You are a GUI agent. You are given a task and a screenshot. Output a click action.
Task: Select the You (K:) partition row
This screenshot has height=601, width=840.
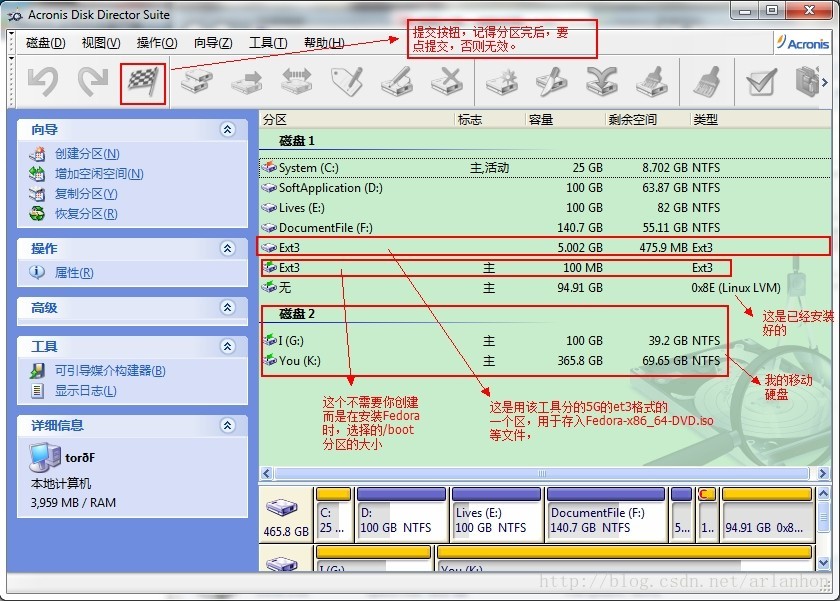coord(545,360)
